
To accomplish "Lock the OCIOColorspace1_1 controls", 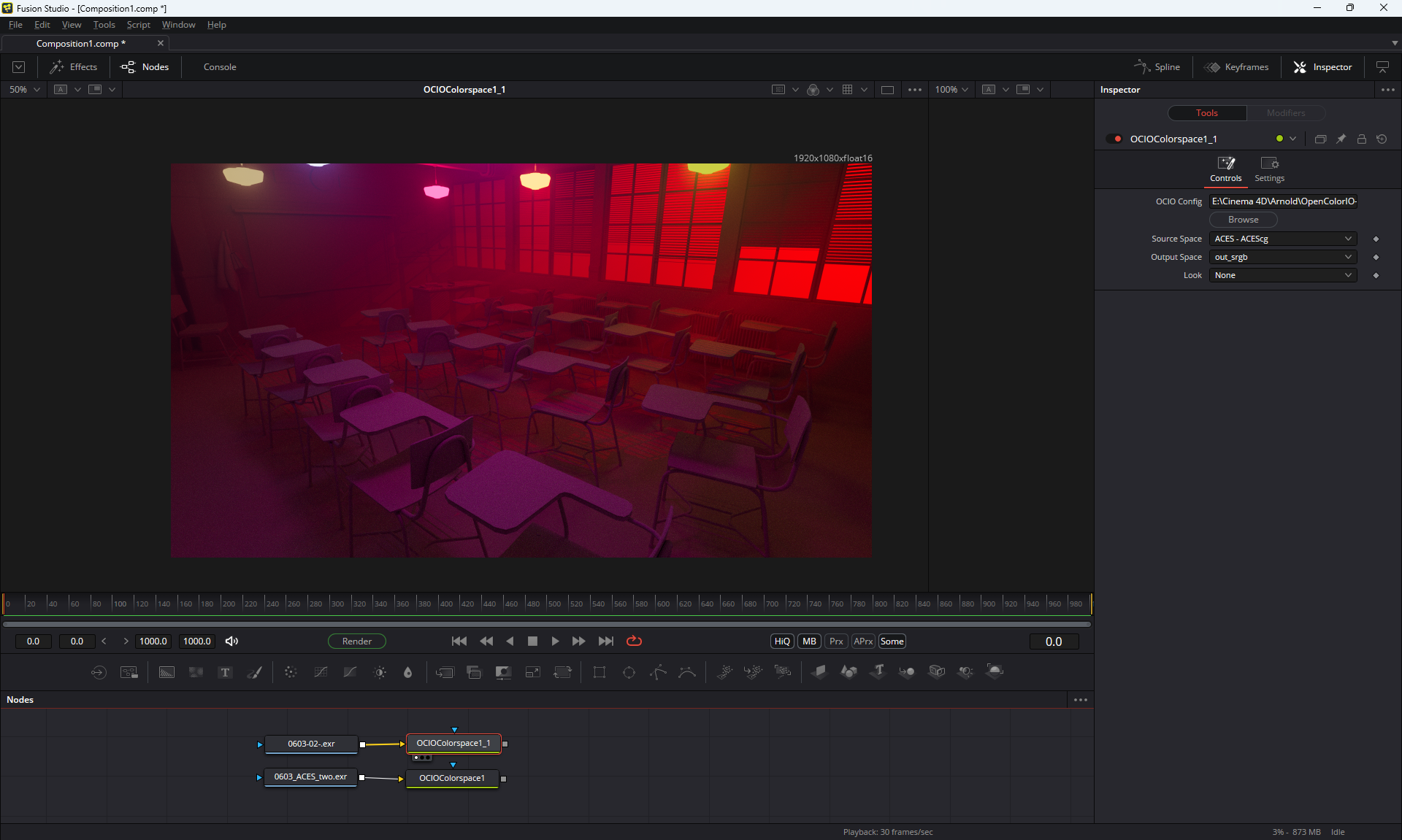I will click(1361, 139).
